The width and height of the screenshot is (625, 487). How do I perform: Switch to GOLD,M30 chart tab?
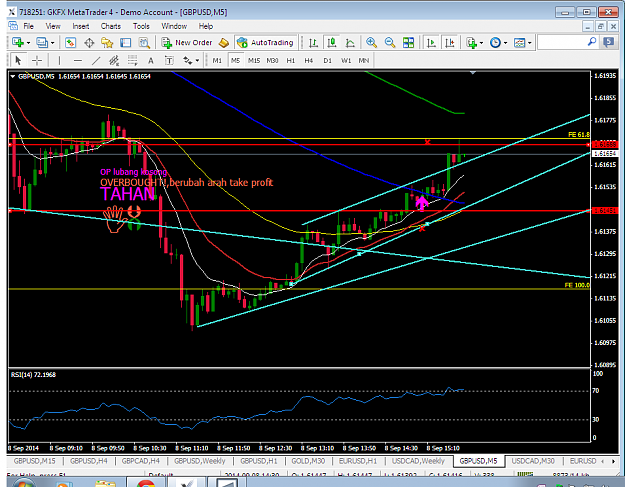(x=308, y=461)
